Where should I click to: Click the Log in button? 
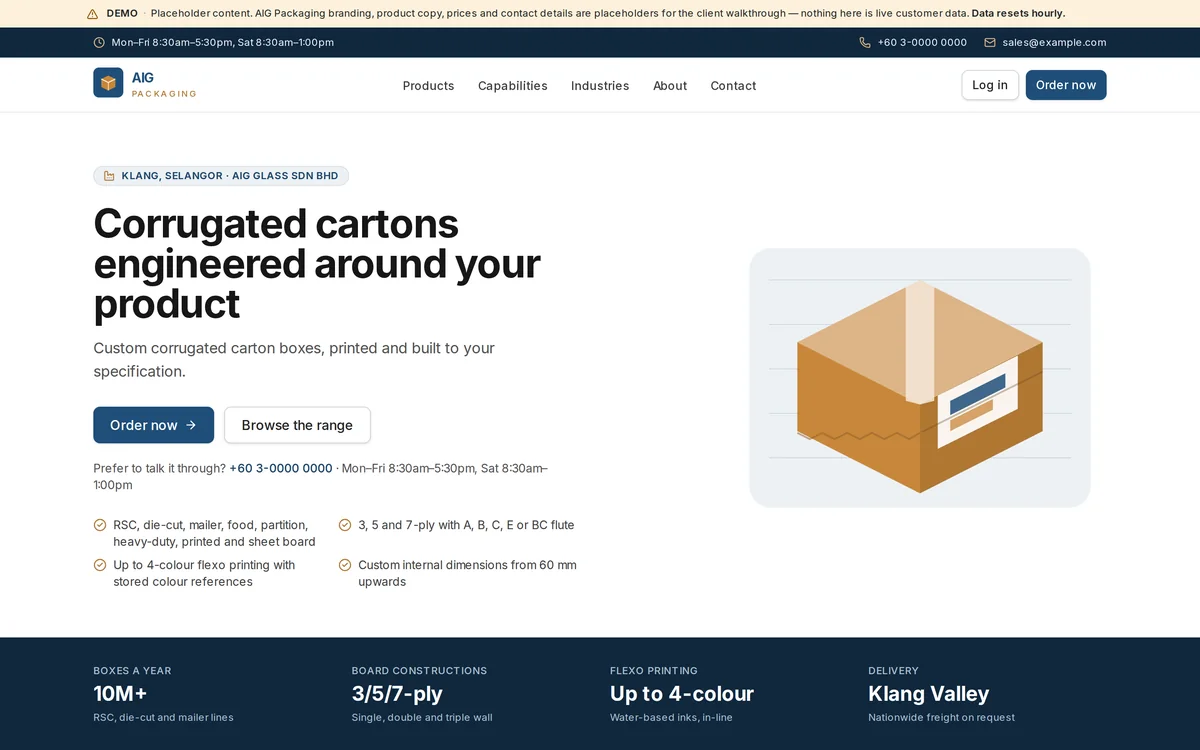(x=990, y=85)
